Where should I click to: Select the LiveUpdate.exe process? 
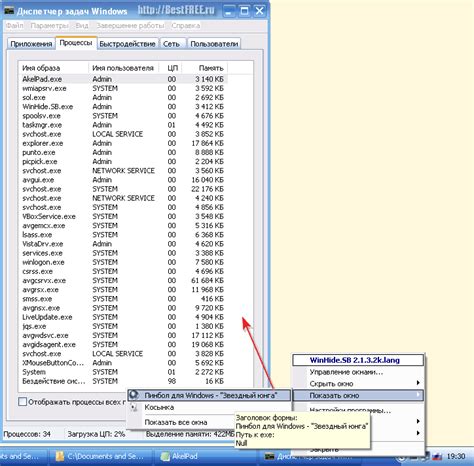point(123,317)
